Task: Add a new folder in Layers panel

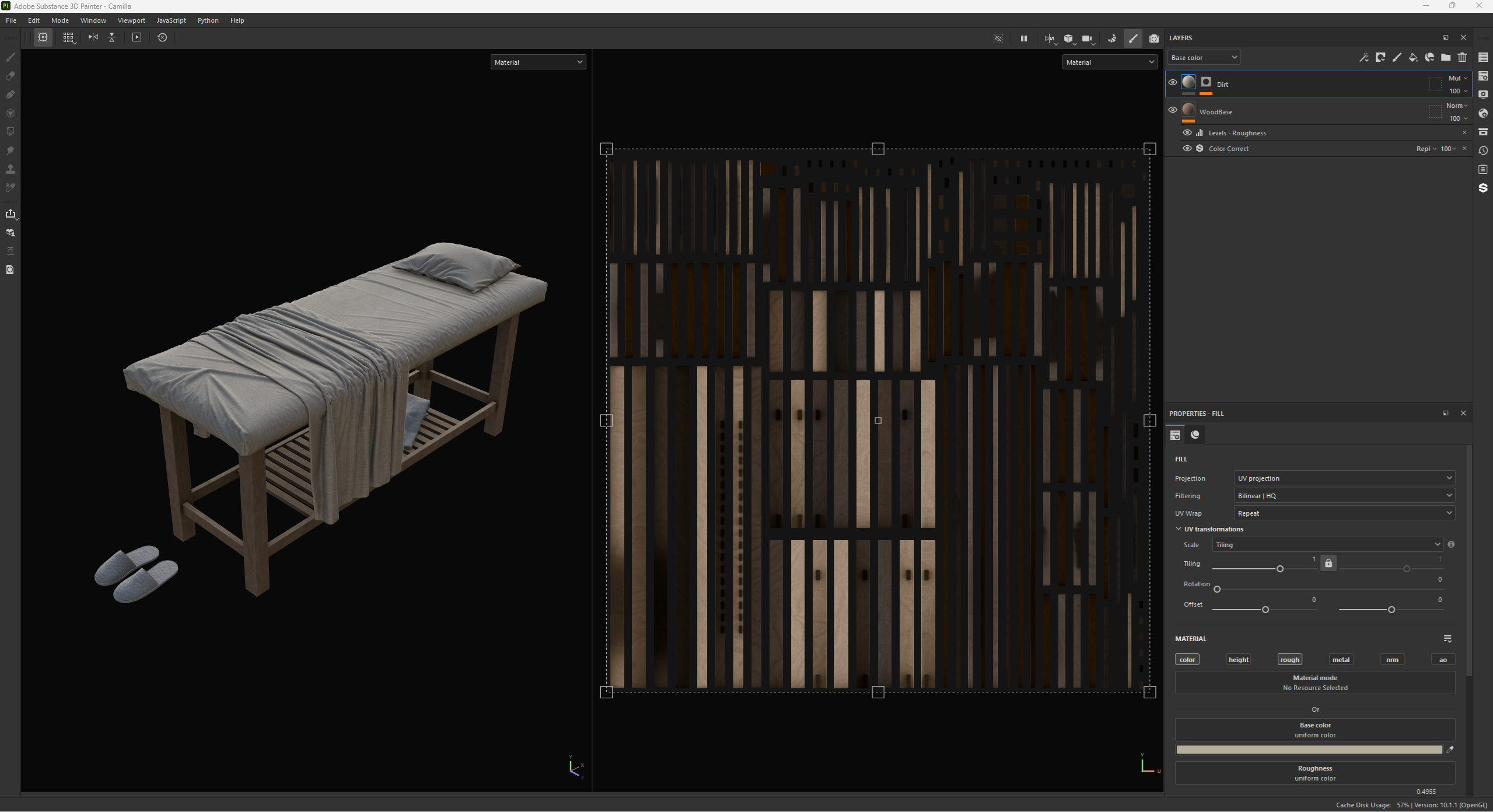Action: click(x=1446, y=57)
